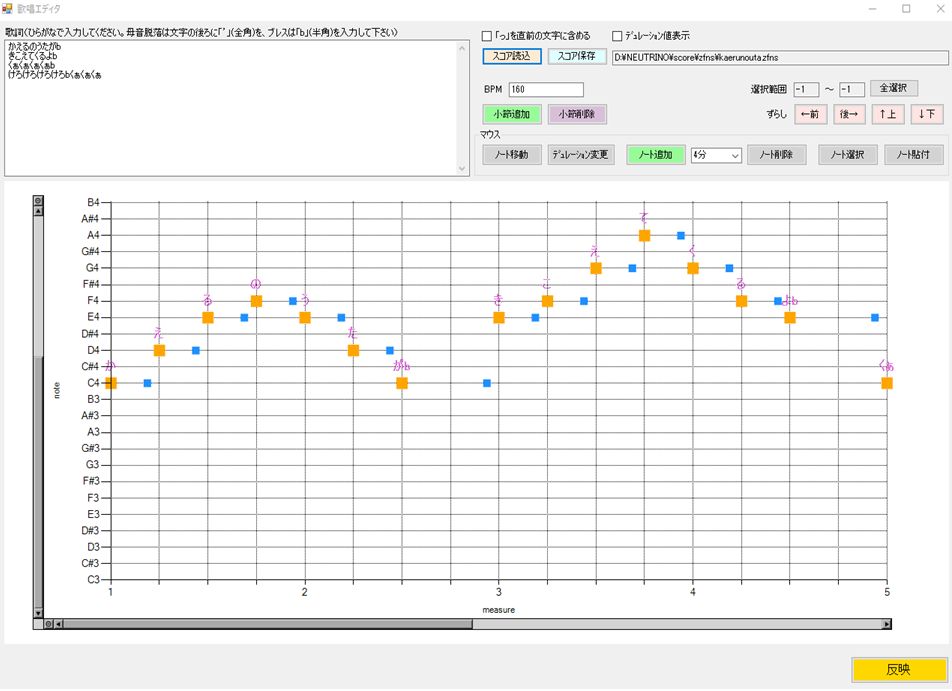Click the 後→ shift-later arrow button
The height and width of the screenshot is (691, 952).
click(849, 114)
